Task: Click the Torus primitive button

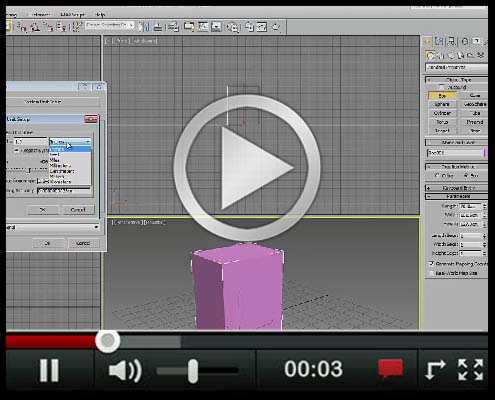Action: [x=442, y=122]
